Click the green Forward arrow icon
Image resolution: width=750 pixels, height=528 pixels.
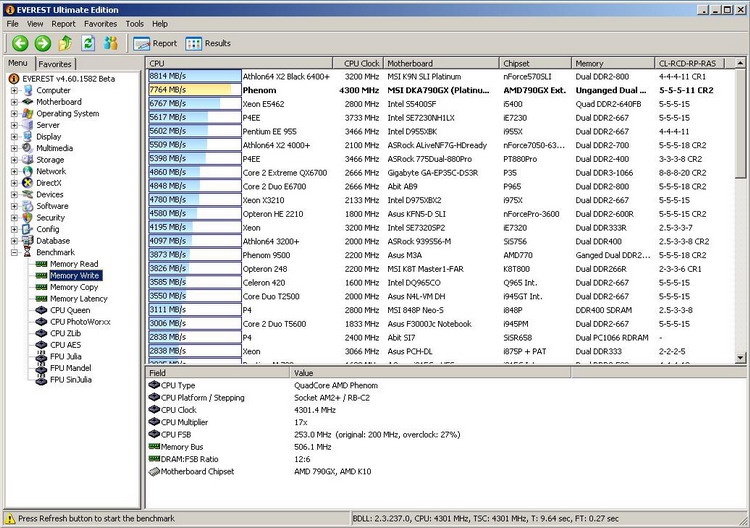(x=43, y=44)
